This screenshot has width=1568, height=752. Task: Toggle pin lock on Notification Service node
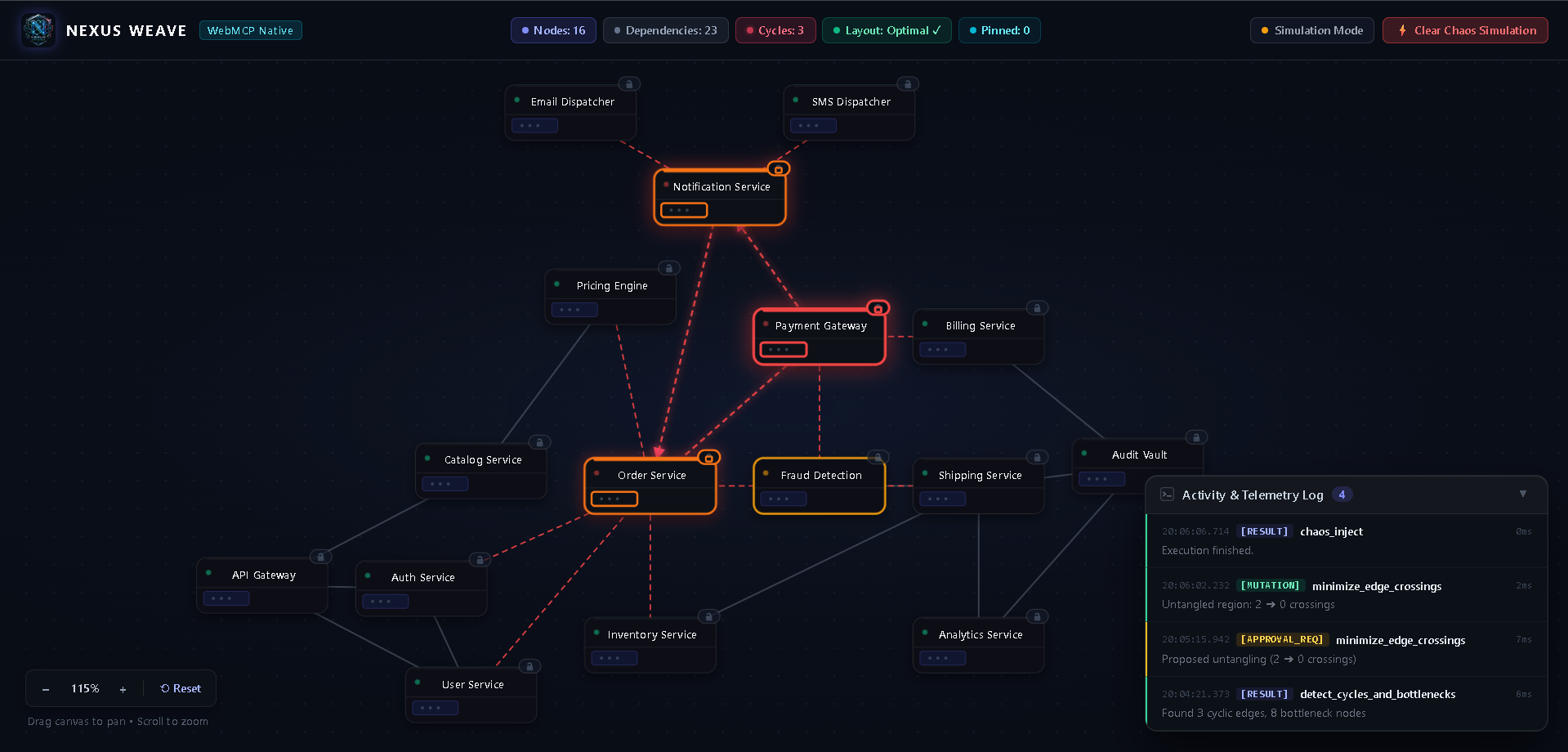tap(779, 169)
